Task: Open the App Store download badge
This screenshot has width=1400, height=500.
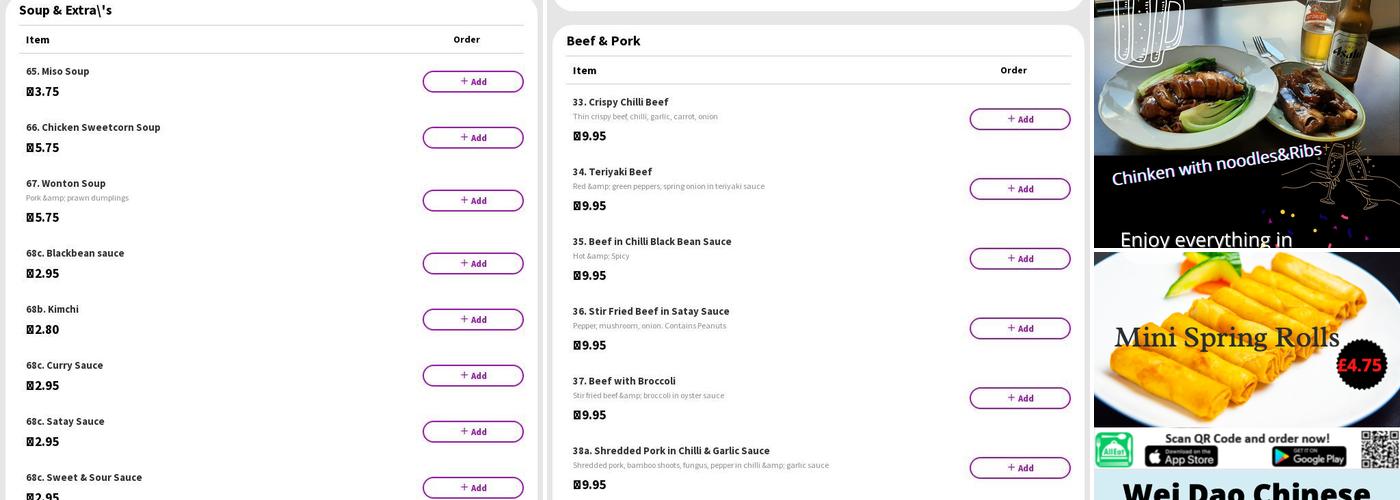Action: pyautogui.click(x=1181, y=457)
